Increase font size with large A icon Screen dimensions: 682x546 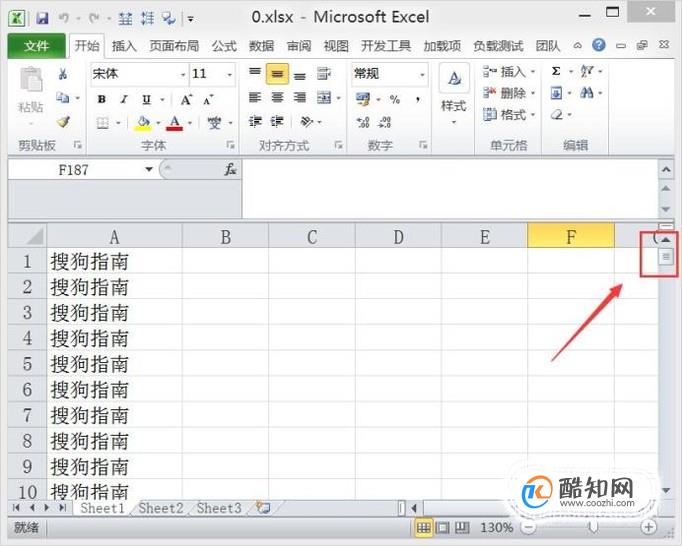tap(186, 100)
